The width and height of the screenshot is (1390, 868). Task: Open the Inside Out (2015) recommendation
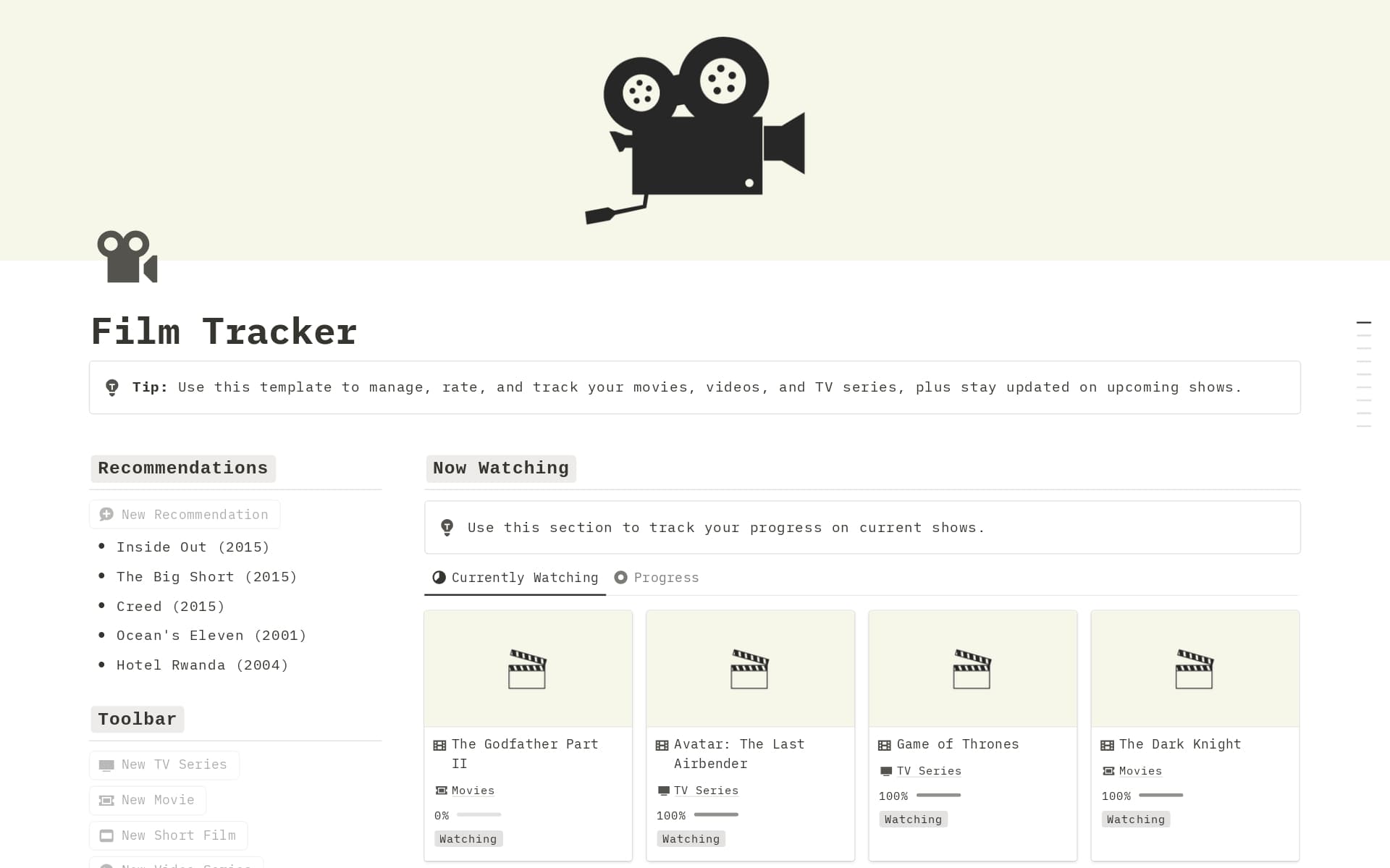pyautogui.click(x=193, y=547)
